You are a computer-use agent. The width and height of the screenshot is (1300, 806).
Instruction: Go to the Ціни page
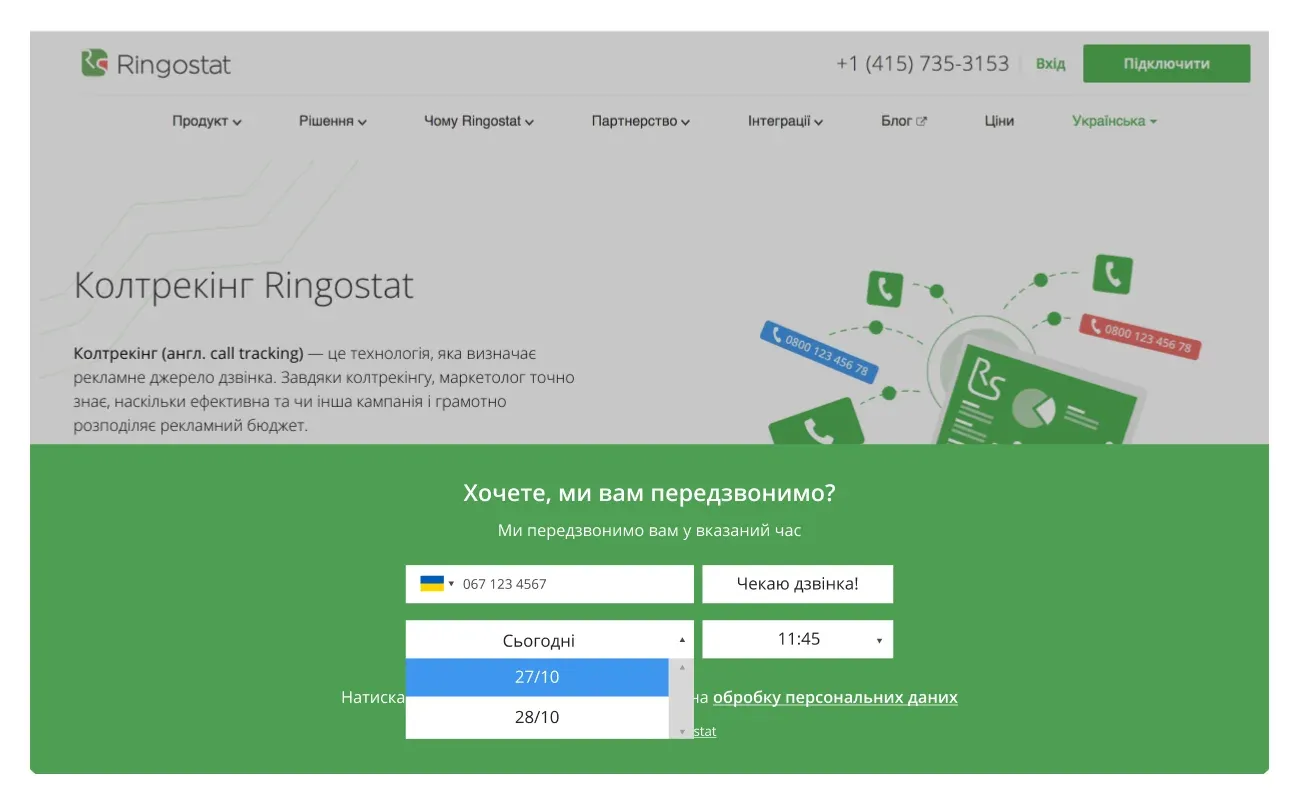click(999, 121)
